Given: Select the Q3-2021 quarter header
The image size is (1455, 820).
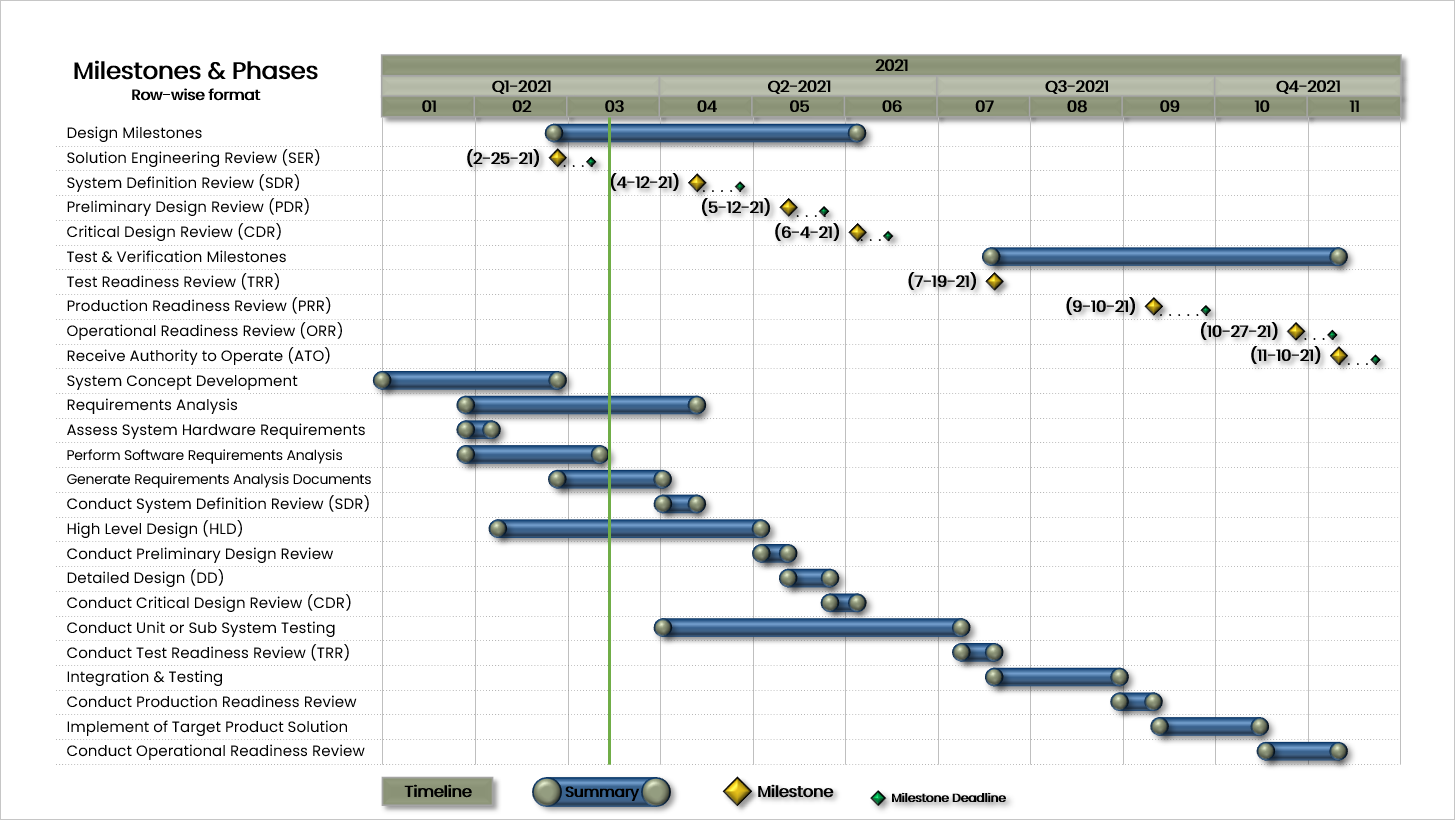Looking at the screenshot, I should 1077,87.
